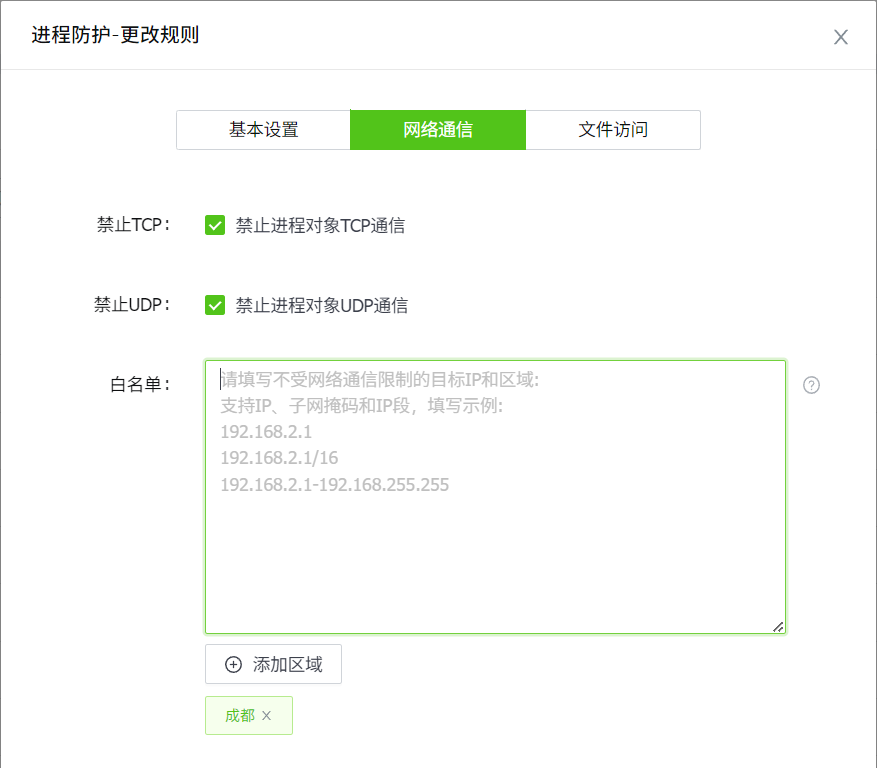Click the 禁止TCP row label
Screen dimensions: 877x768
(x=133, y=225)
